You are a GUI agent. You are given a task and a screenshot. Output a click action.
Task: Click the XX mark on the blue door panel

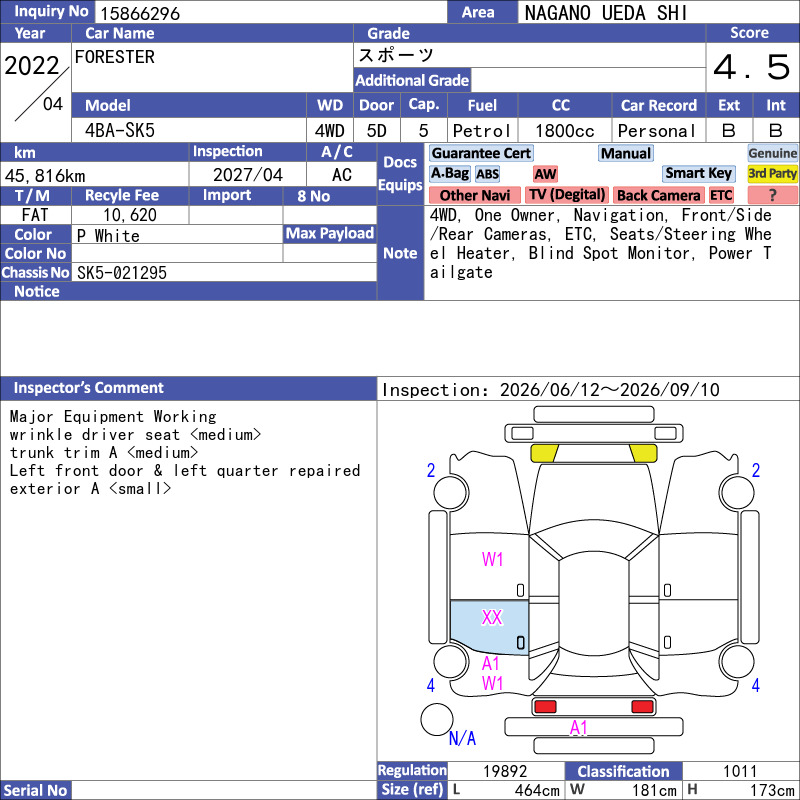492,617
